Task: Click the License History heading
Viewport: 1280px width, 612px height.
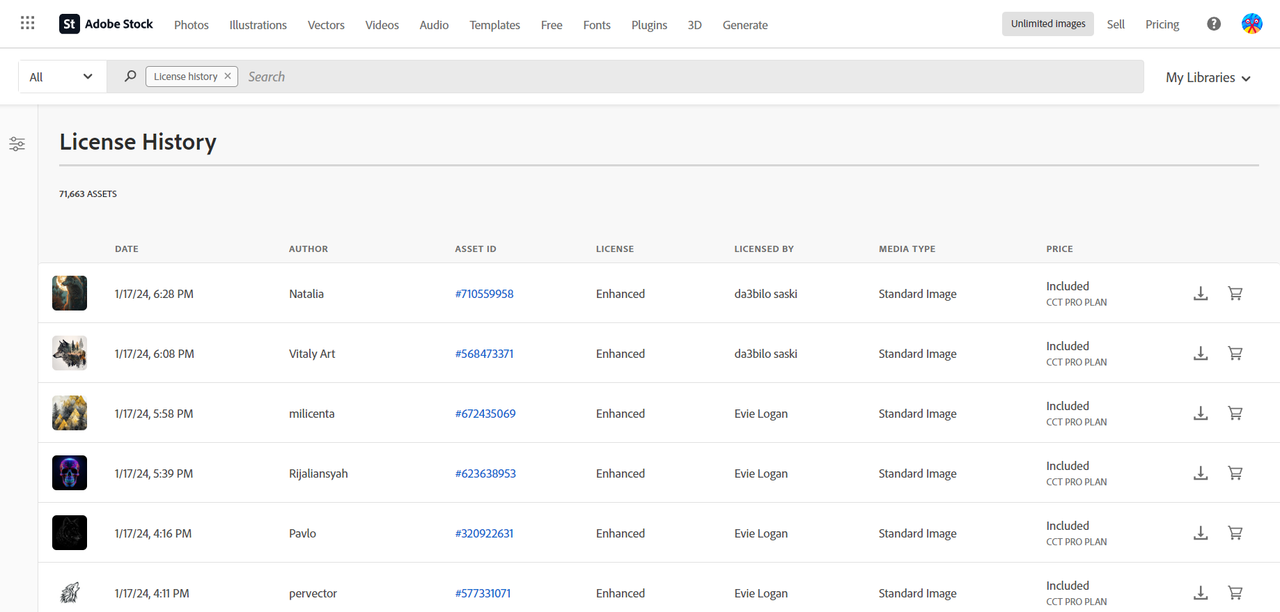Action: coord(138,142)
